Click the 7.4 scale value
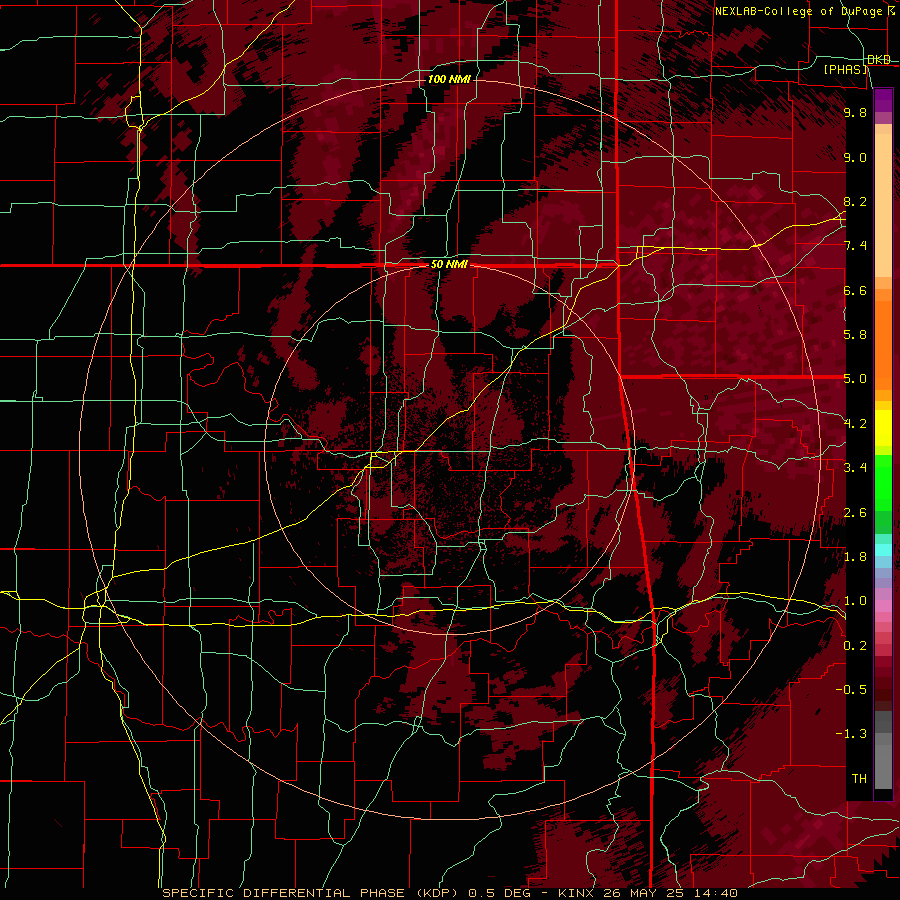Screen dimensions: 900x900 coord(855,246)
